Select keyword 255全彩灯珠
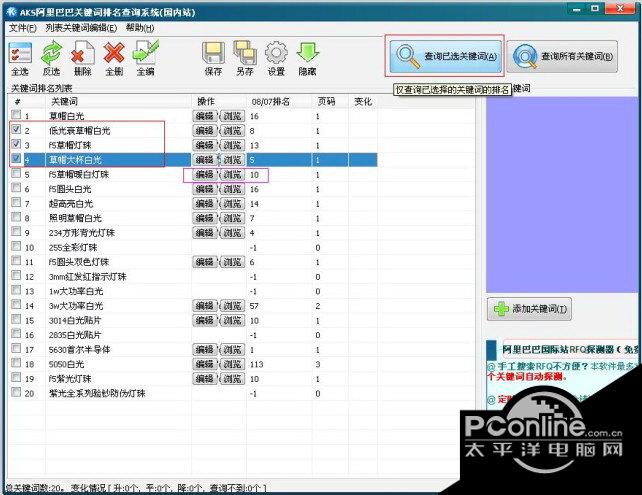This screenshot has height=495, width=642. (73, 248)
